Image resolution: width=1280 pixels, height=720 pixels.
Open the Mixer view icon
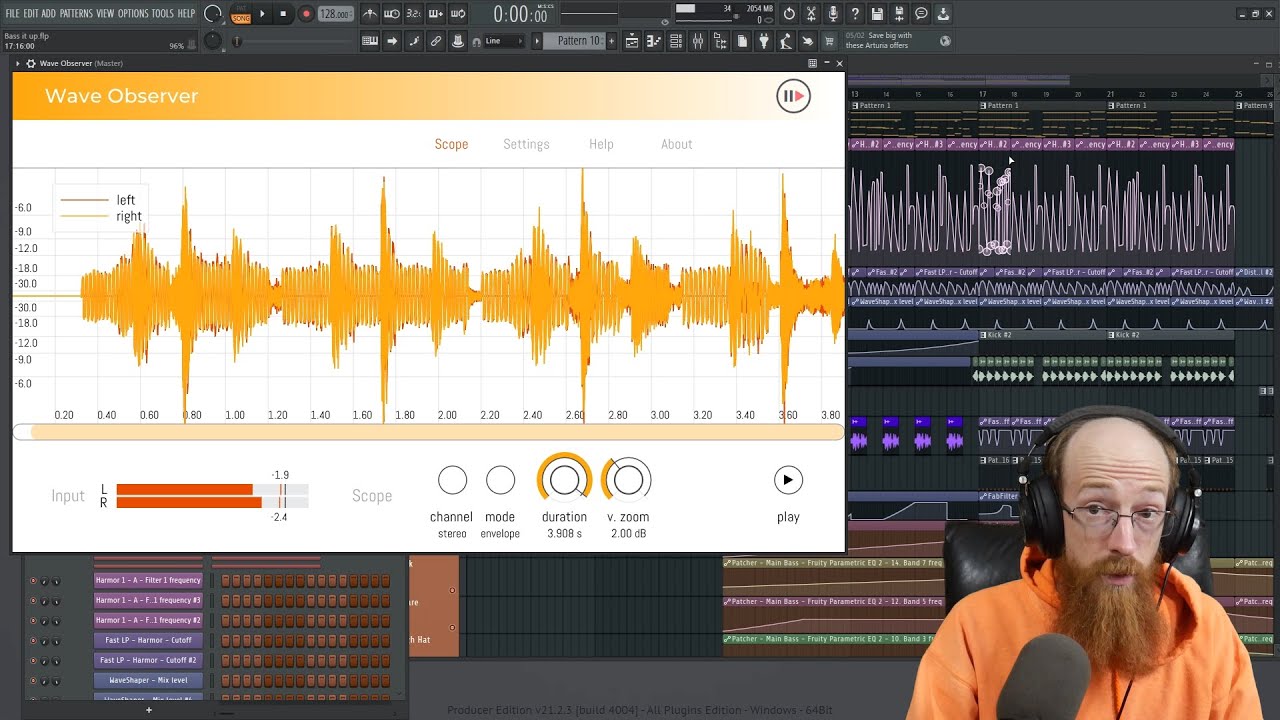click(698, 41)
